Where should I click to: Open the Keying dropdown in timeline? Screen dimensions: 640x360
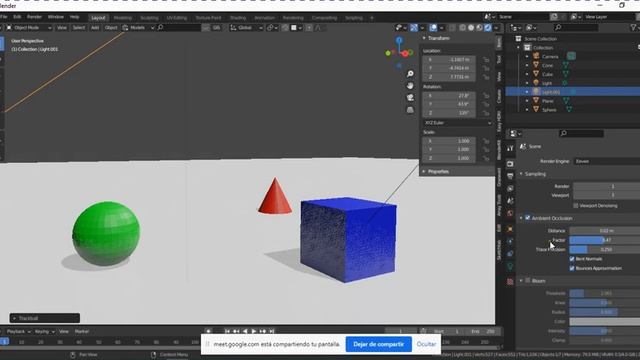(x=44, y=331)
